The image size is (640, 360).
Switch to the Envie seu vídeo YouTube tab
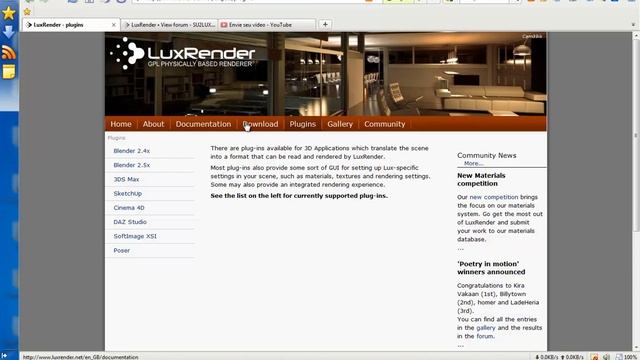click(x=267, y=25)
